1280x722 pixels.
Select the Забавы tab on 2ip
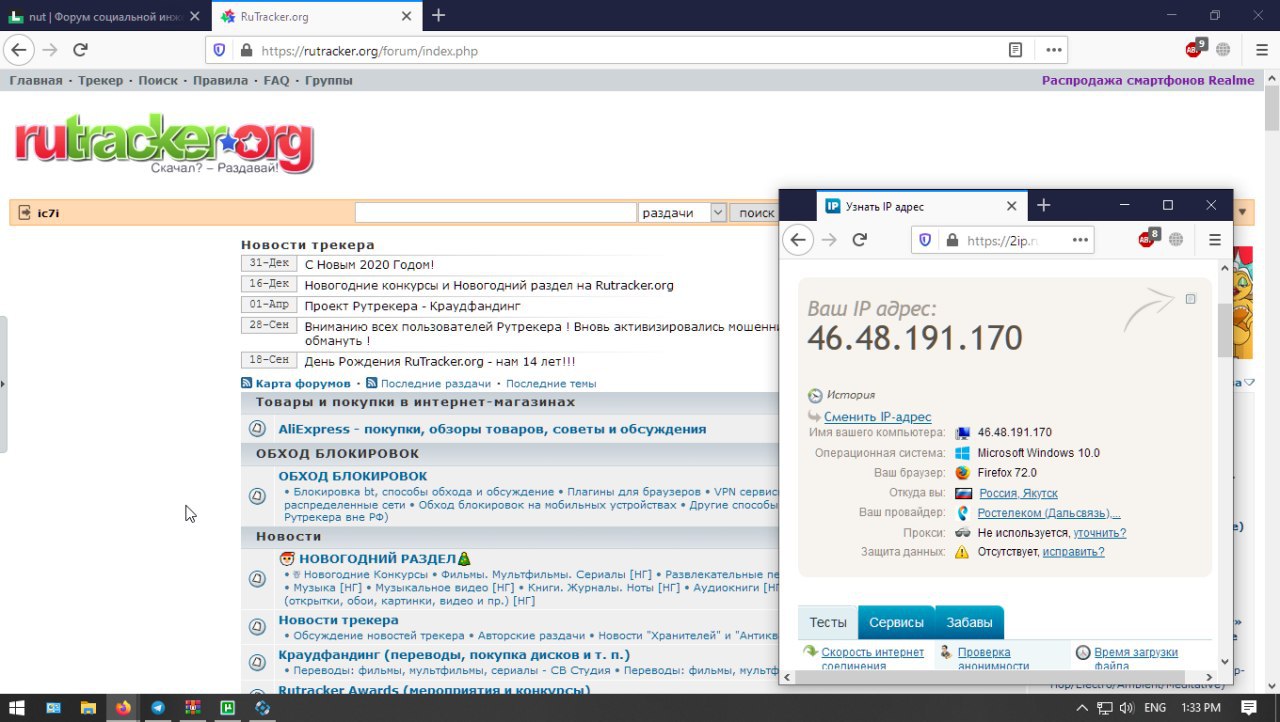969,622
